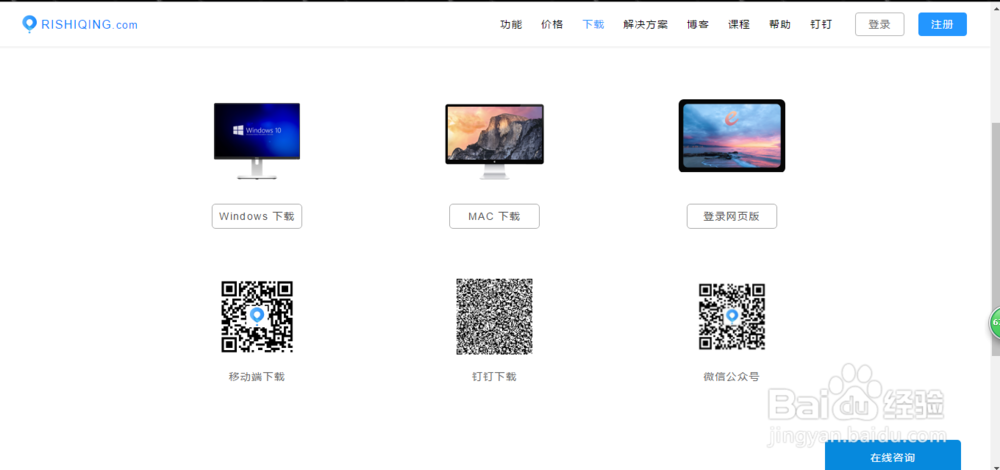Open the 在线咨询 chat button
This screenshot has height=470, width=1000.
893,455
